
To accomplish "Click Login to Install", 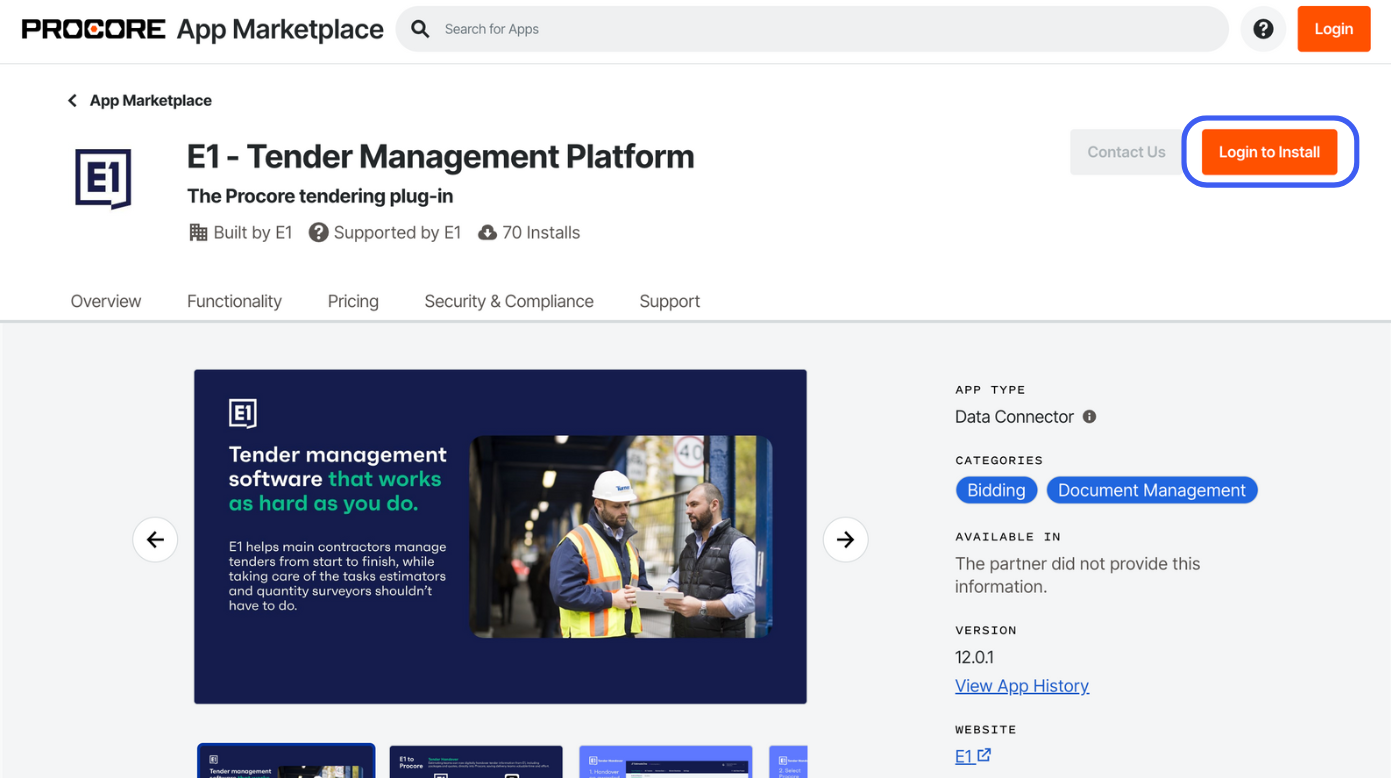I will coord(1269,152).
